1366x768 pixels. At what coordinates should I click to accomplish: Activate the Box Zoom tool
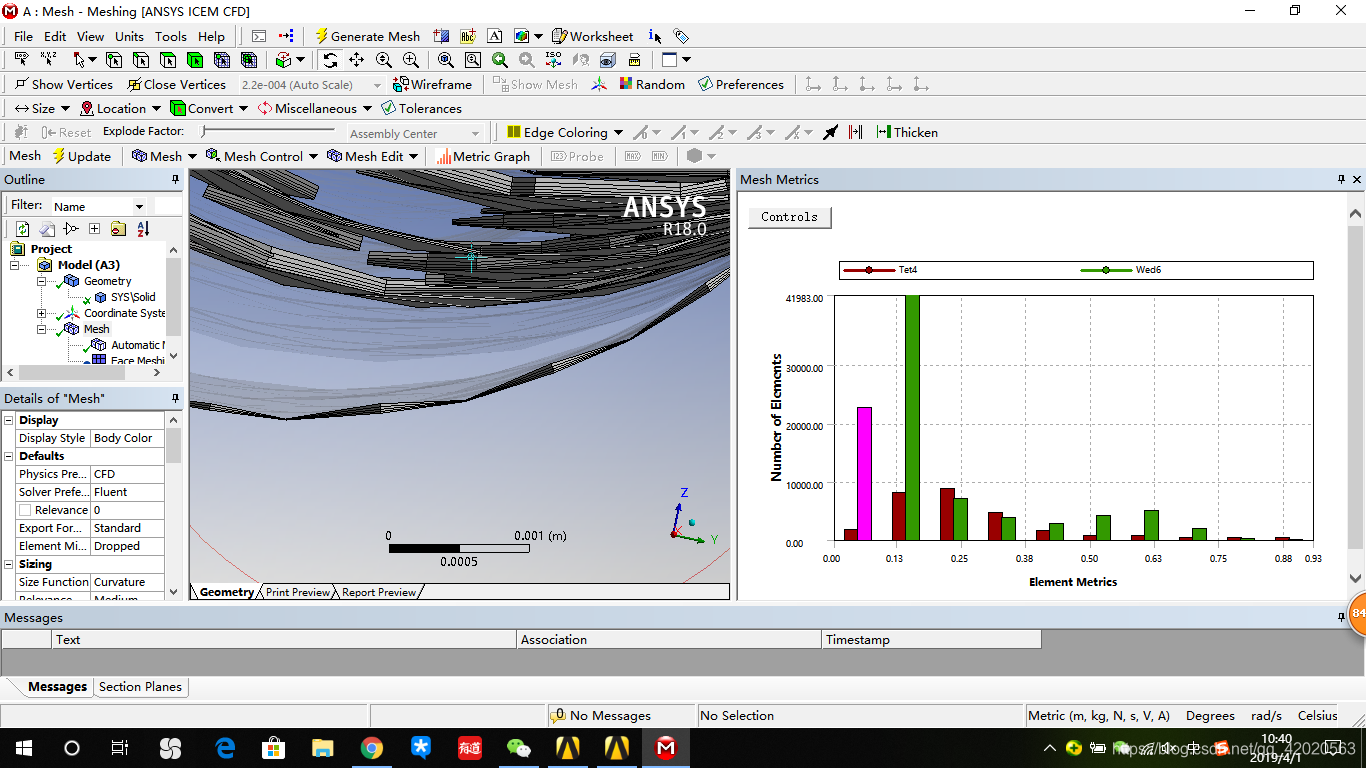click(411, 60)
